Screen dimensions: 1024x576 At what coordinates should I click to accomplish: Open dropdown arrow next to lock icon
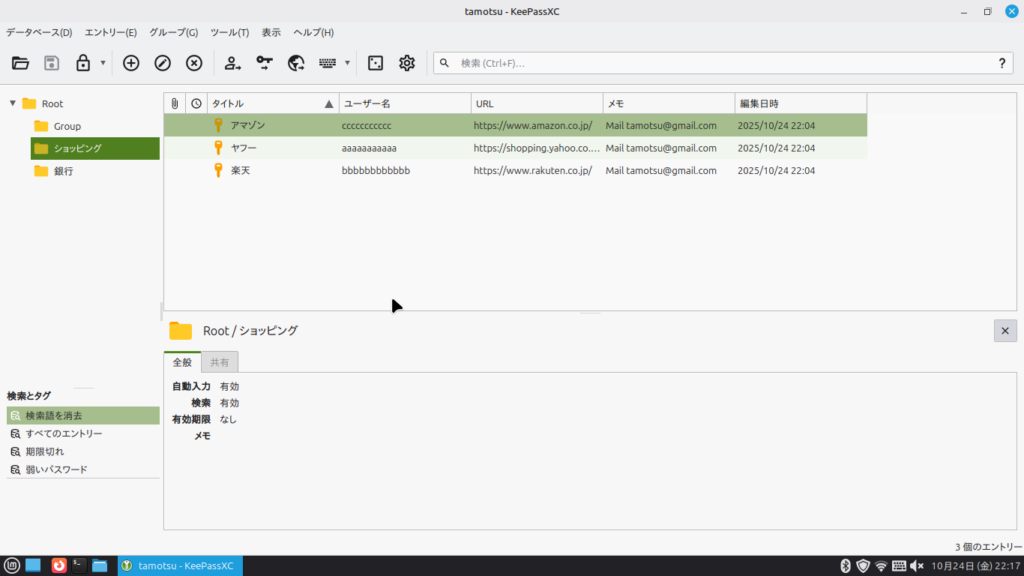click(x=102, y=63)
